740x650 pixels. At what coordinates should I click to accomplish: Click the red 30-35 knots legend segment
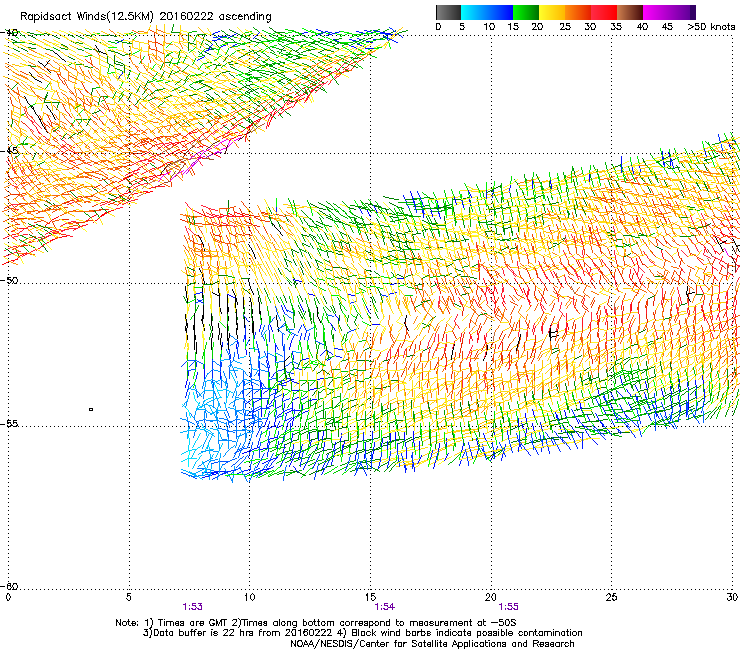[x=604, y=12]
